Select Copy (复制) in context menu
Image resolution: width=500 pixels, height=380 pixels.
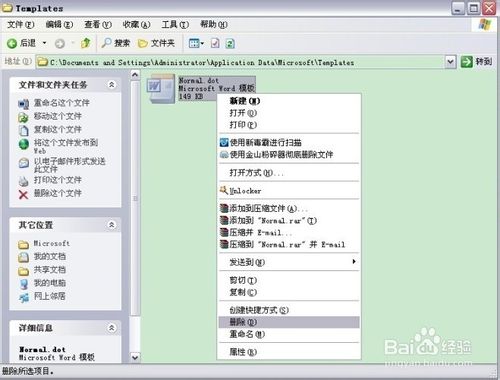tap(289, 292)
